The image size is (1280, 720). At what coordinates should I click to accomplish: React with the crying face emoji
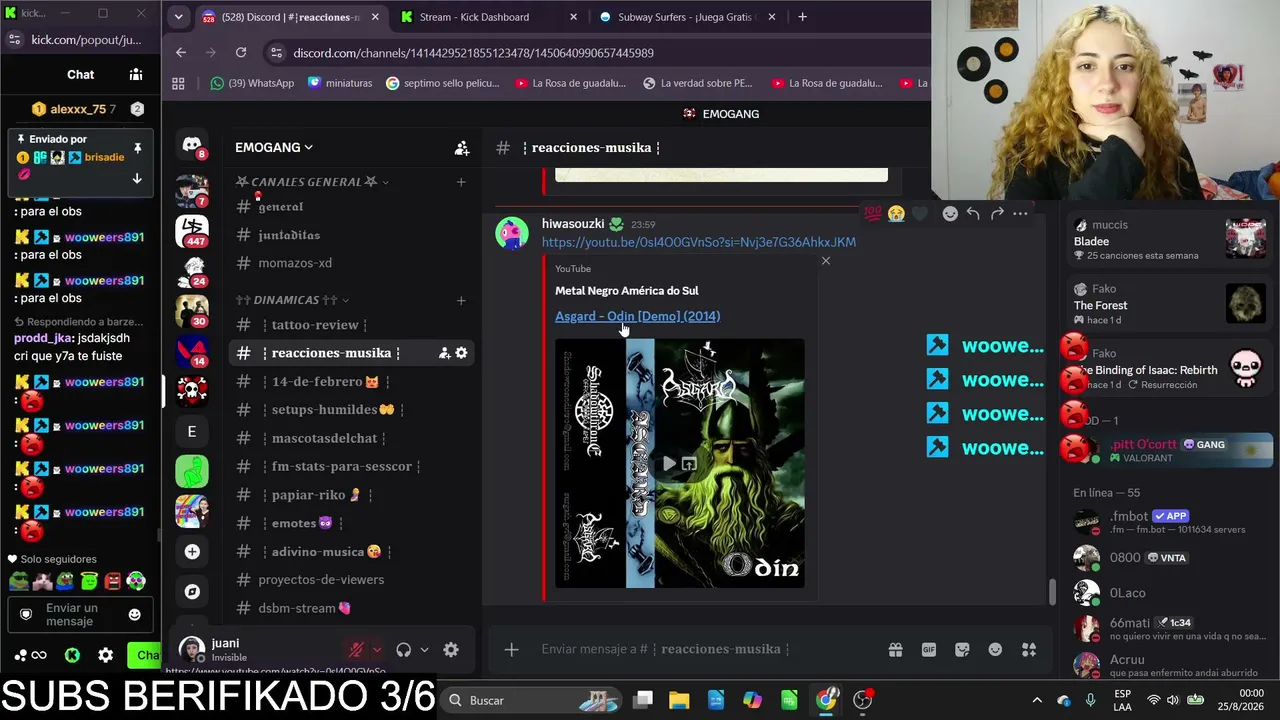(896, 213)
